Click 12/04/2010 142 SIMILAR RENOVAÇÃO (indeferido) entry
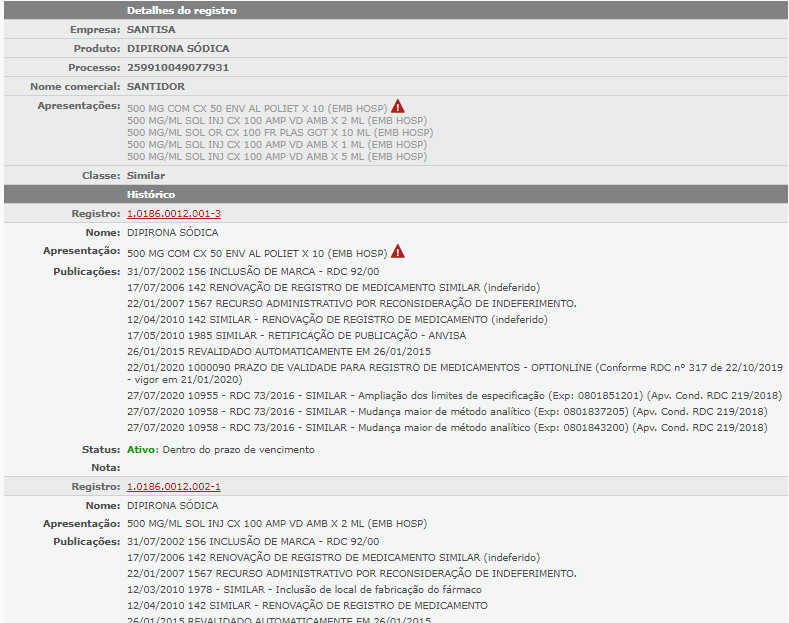Screen dimensions: 789x623 point(337,320)
